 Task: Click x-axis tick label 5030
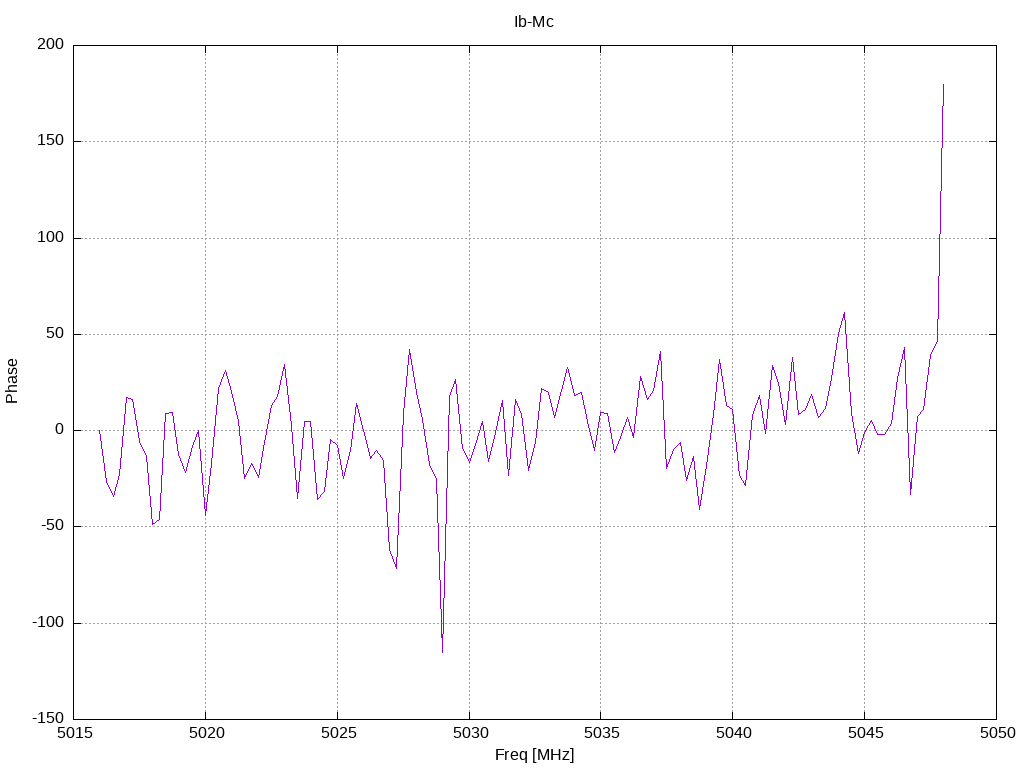click(470, 733)
